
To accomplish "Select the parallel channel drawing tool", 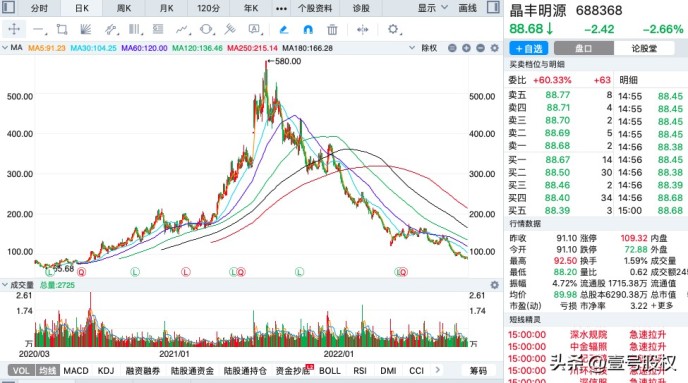I will click(x=111, y=29).
